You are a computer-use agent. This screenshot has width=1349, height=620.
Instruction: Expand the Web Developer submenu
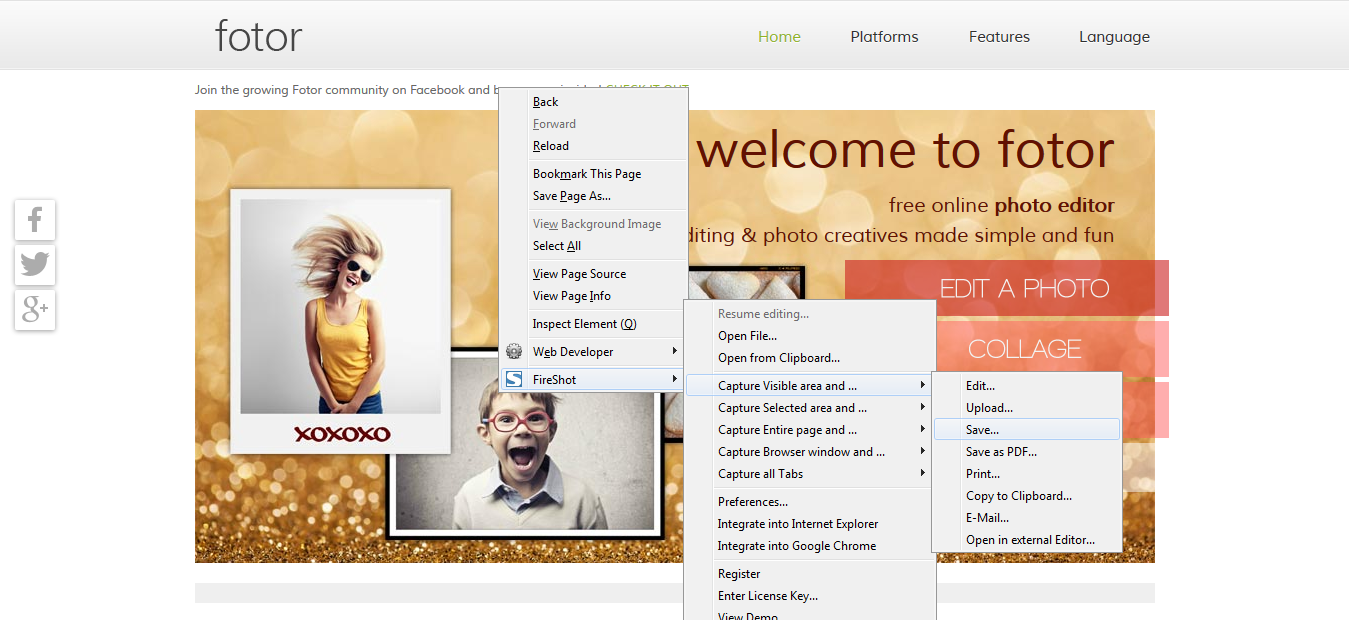[593, 352]
